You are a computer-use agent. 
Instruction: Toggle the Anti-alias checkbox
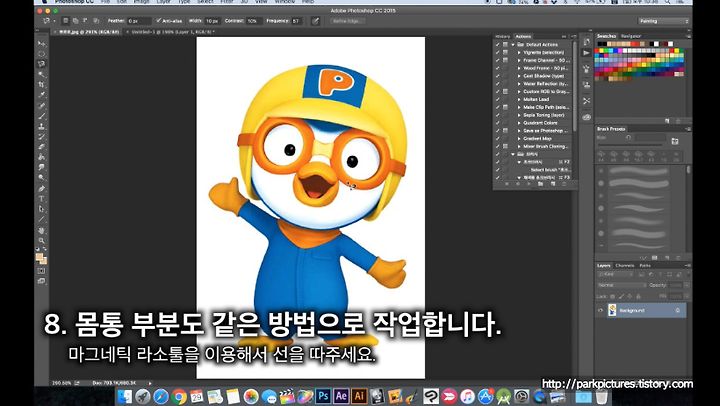(x=159, y=21)
